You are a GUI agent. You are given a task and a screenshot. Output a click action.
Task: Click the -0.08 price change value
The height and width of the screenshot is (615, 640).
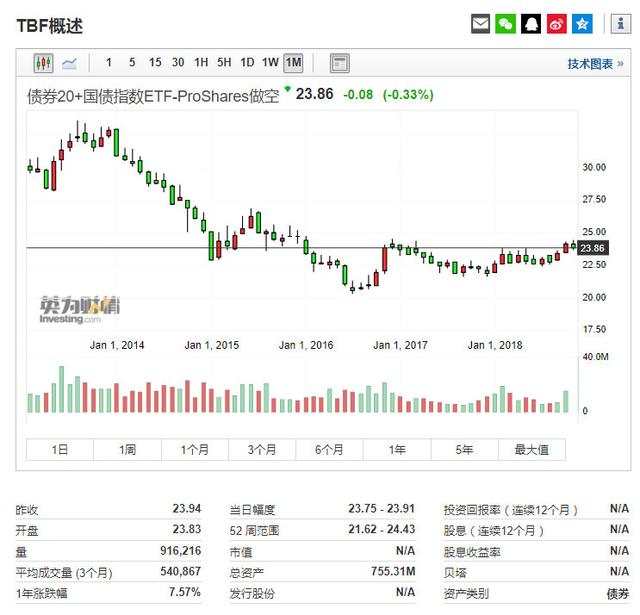[358, 95]
